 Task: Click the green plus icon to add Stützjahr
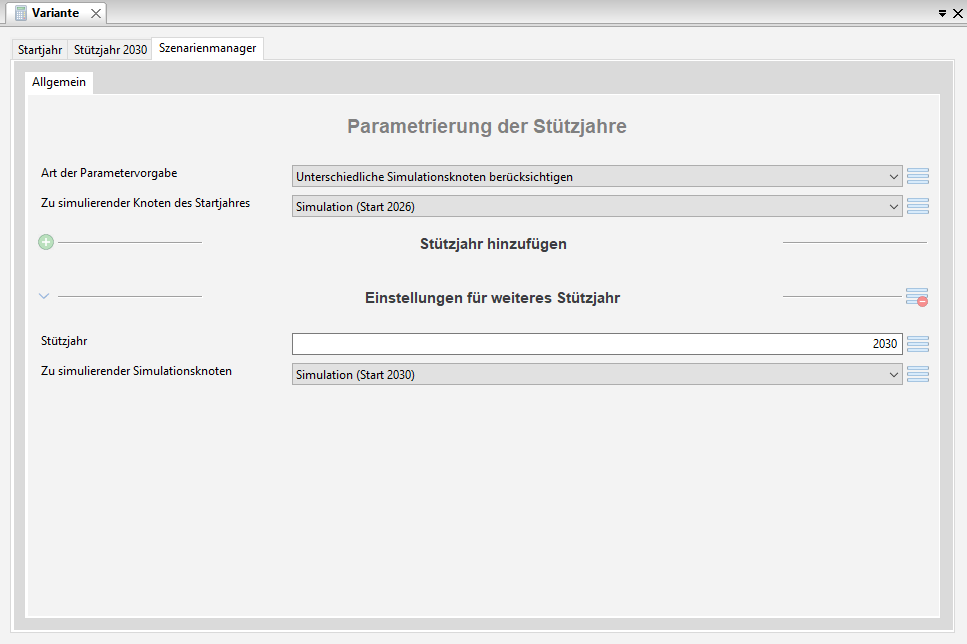pos(46,242)
